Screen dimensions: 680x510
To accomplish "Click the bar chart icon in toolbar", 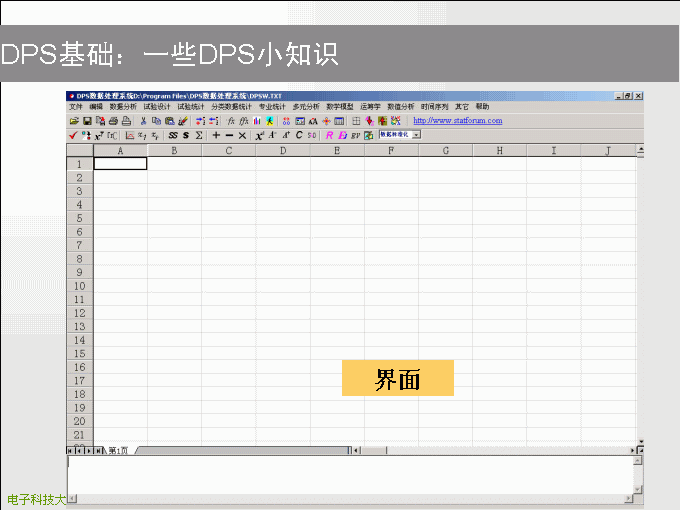I will click(257, 121).
